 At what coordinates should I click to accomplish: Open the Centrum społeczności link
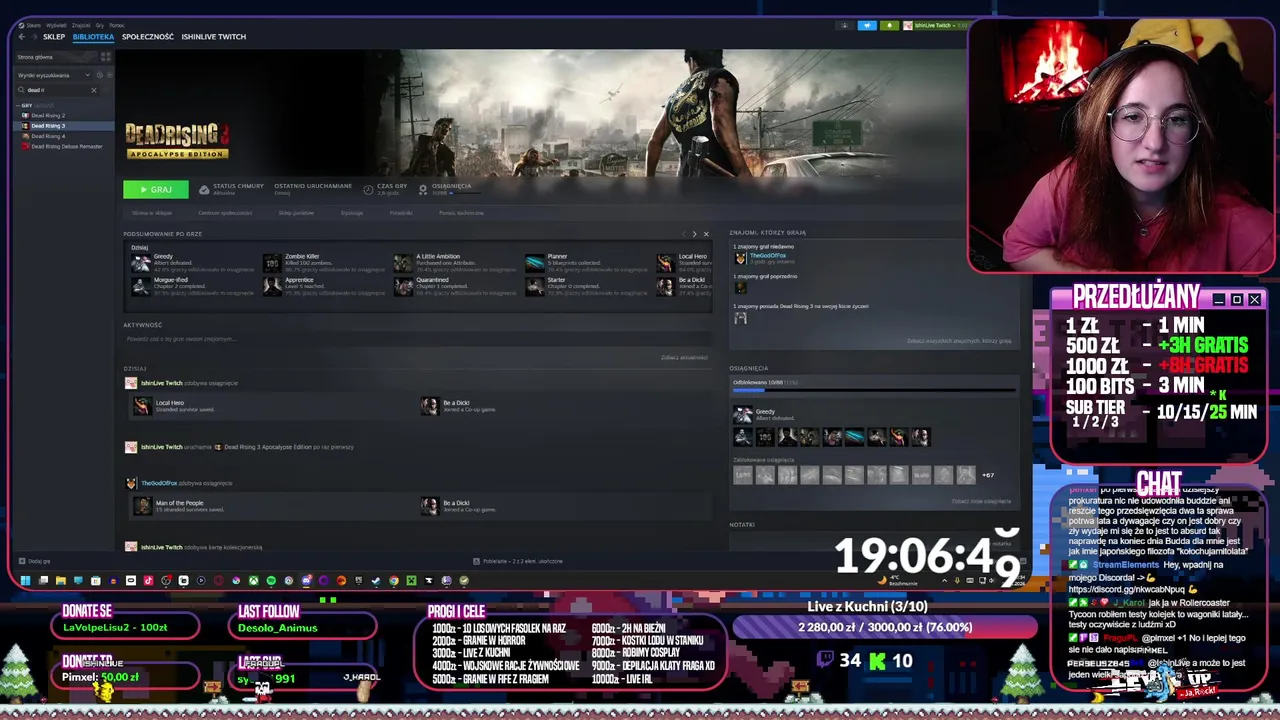(225, 213)
